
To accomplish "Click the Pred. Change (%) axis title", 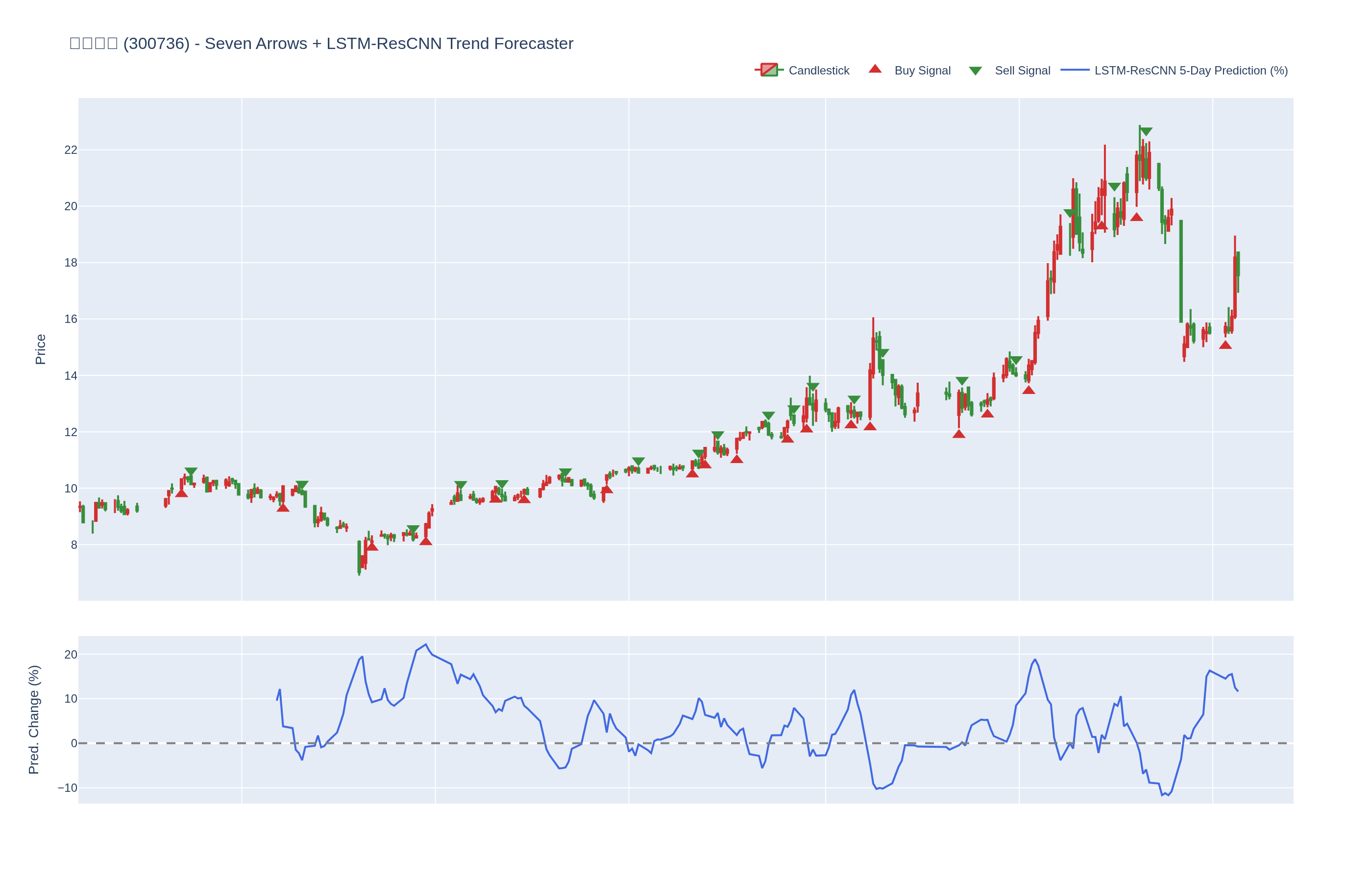I will coord(34,719).
